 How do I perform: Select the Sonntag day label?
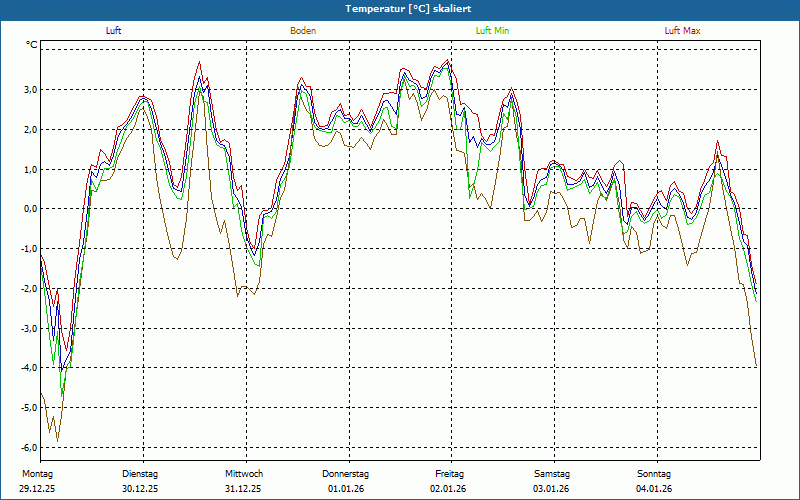click(654, 474)
